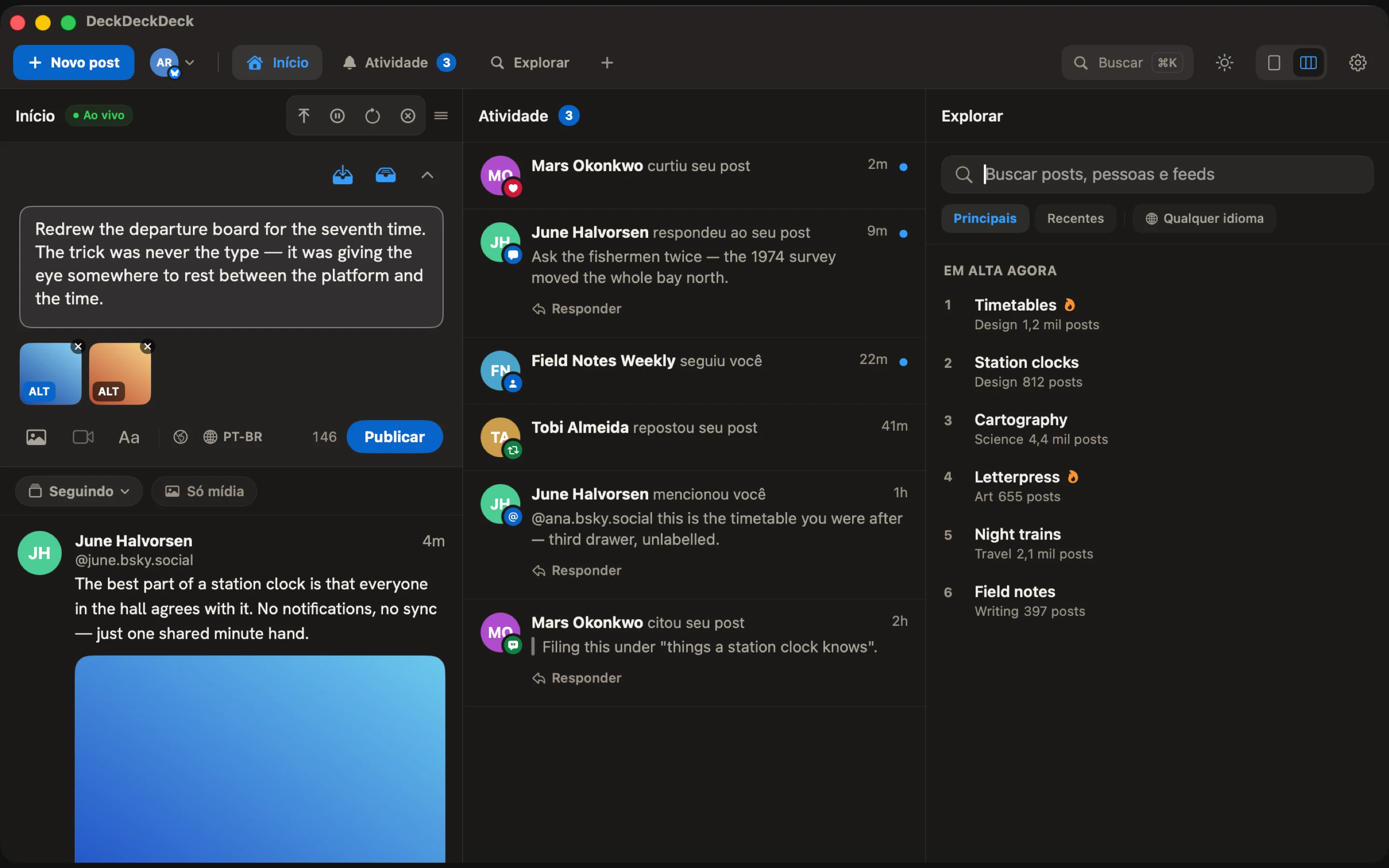Switch to single-column layout
The image size is (1389, 868).
[x=1274, y=63]
